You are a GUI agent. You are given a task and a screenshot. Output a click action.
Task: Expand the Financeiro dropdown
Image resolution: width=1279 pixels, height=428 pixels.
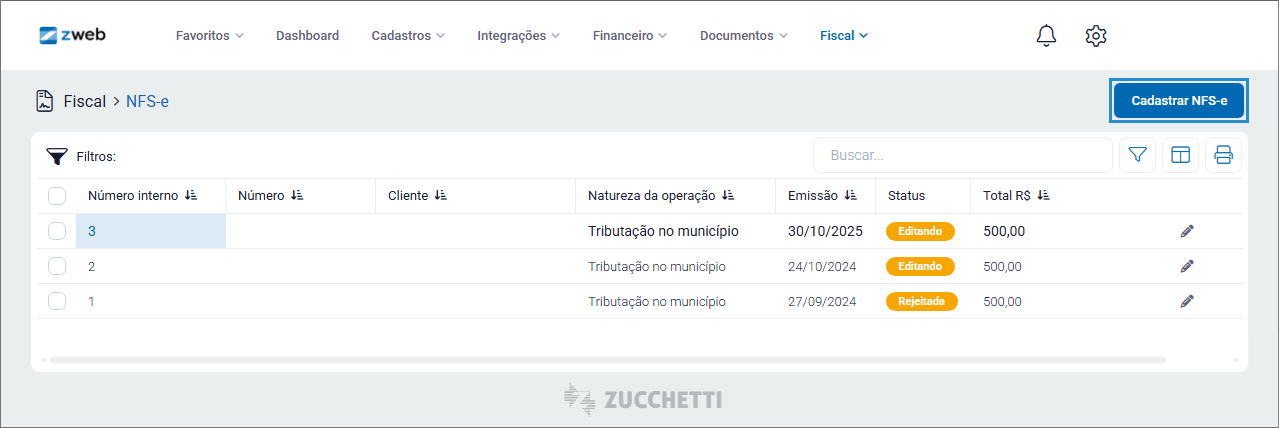629,36
